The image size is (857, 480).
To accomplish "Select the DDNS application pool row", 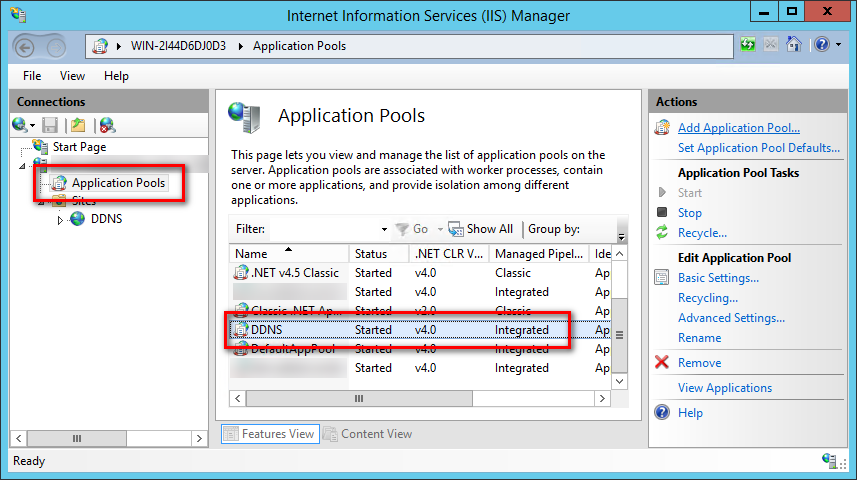I will coord(420,330).
